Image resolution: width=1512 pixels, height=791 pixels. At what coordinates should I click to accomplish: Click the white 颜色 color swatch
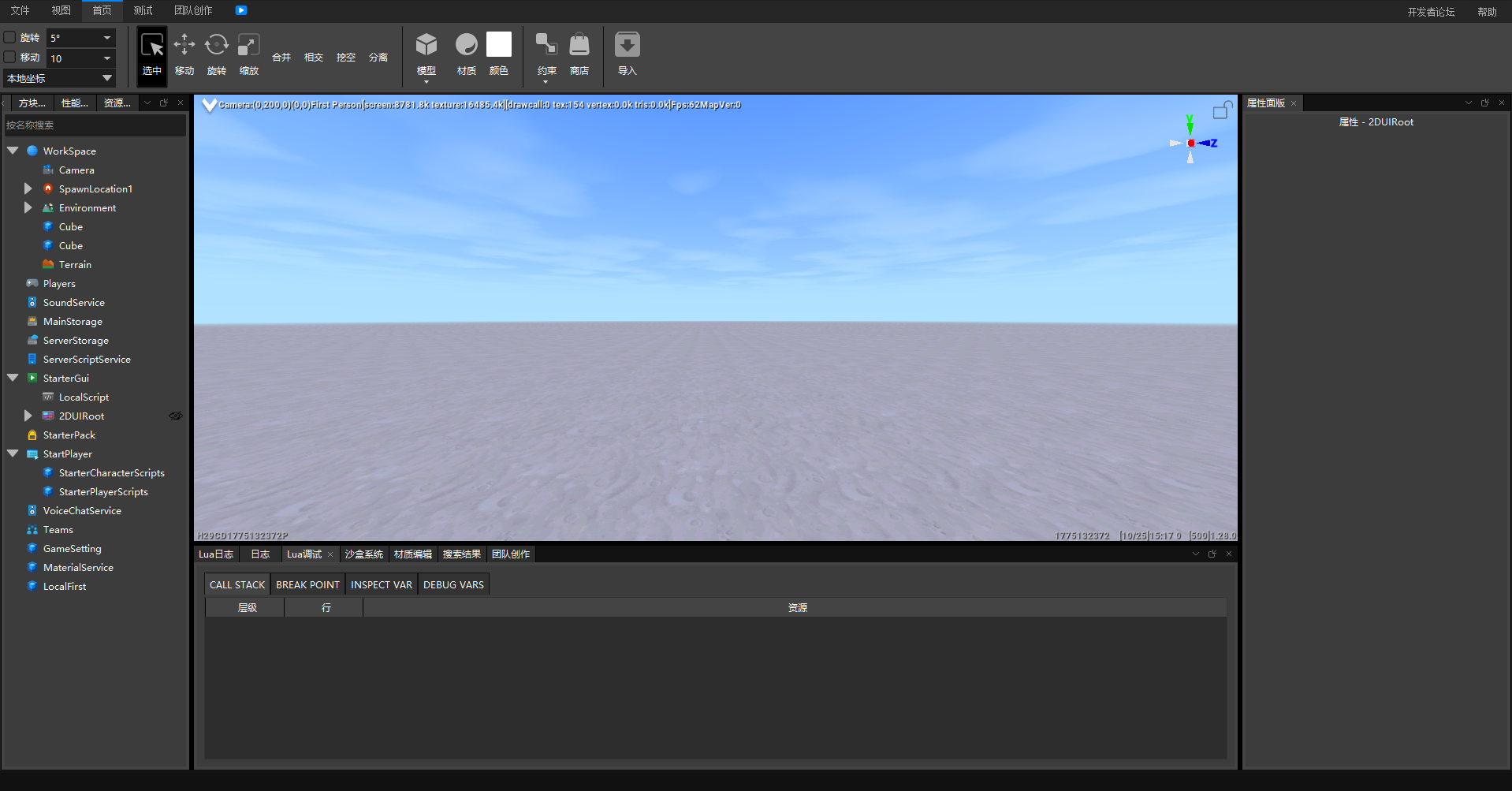click(499, 45)
